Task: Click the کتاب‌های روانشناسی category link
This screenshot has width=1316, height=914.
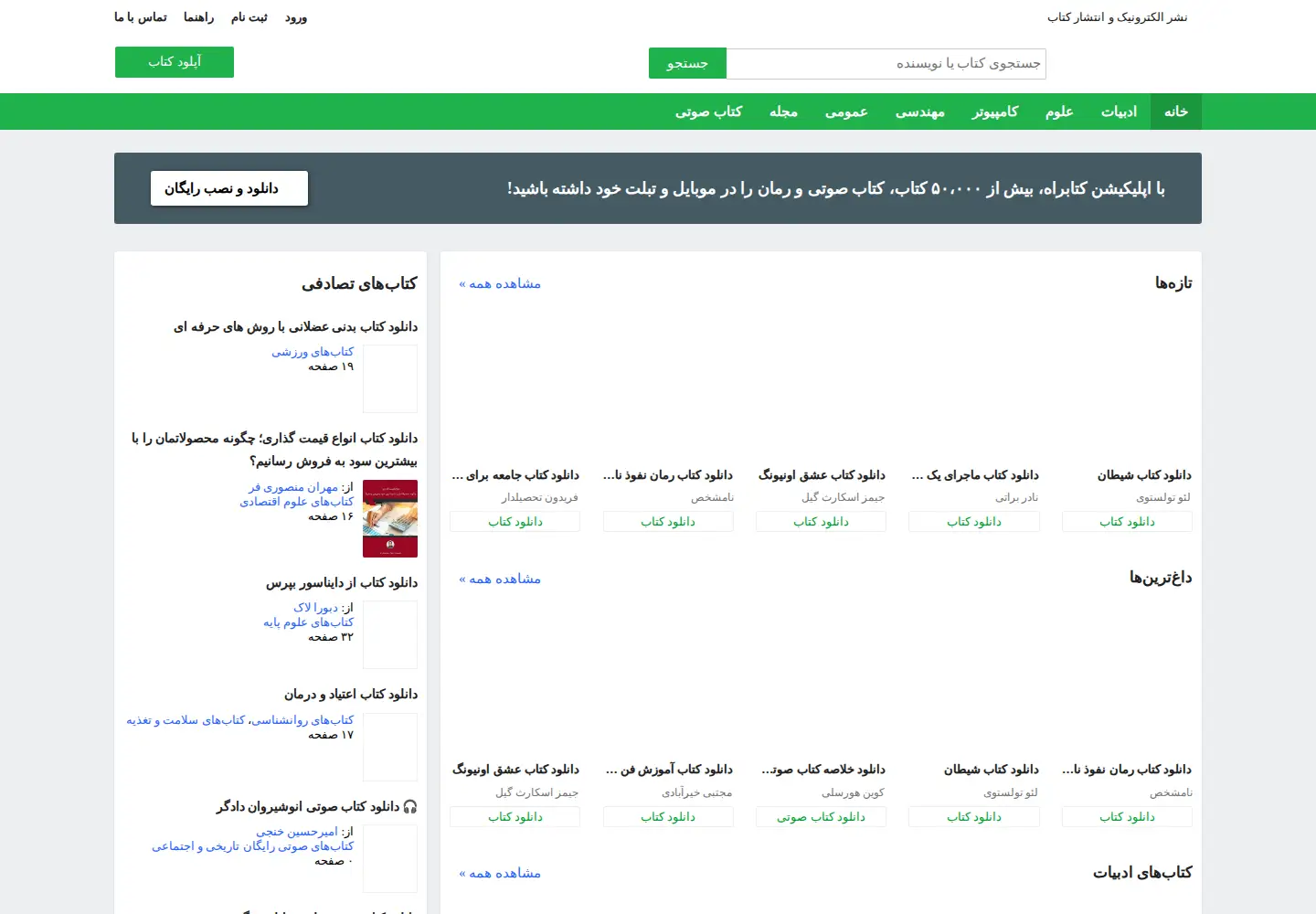Action: (x=302, y=720)
